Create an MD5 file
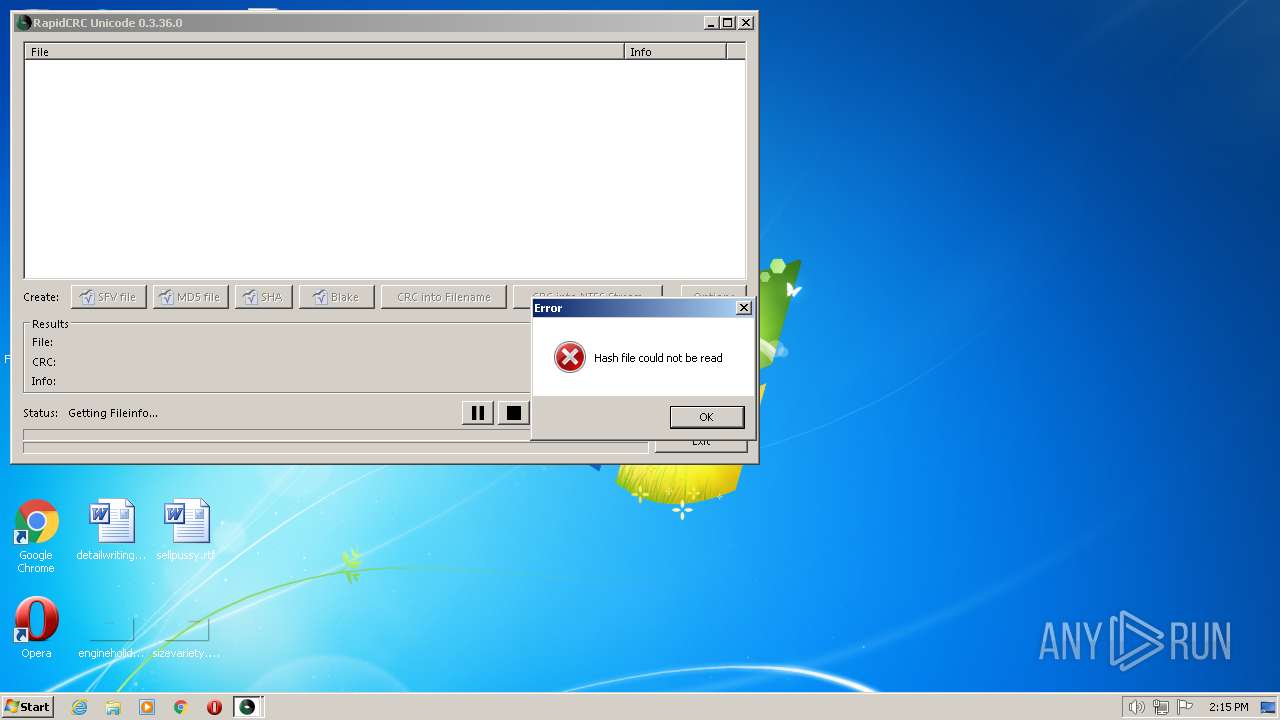1280x720 pixels. [190, 297]
